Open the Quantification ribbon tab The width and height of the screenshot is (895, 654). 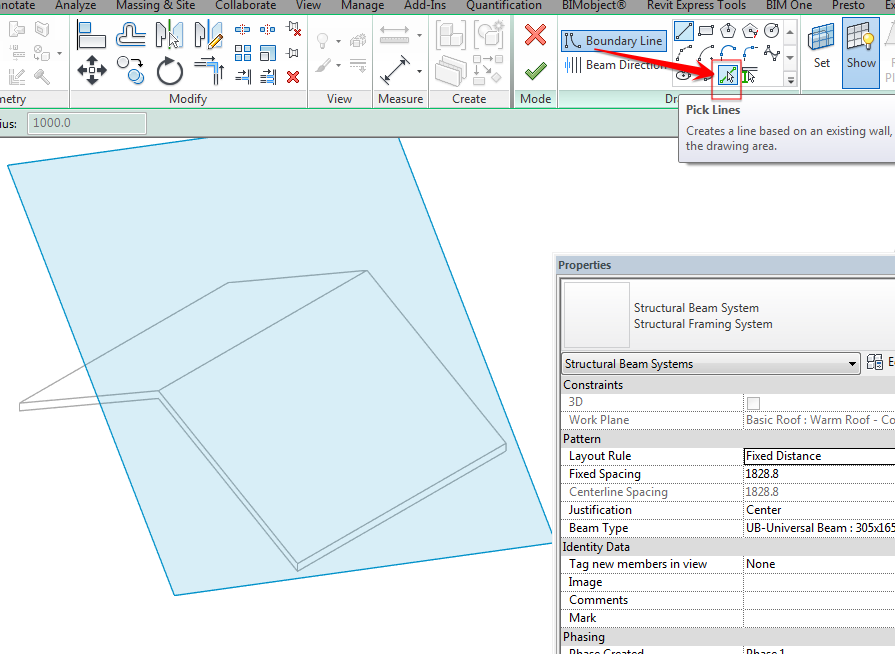(x=504, y=6)
